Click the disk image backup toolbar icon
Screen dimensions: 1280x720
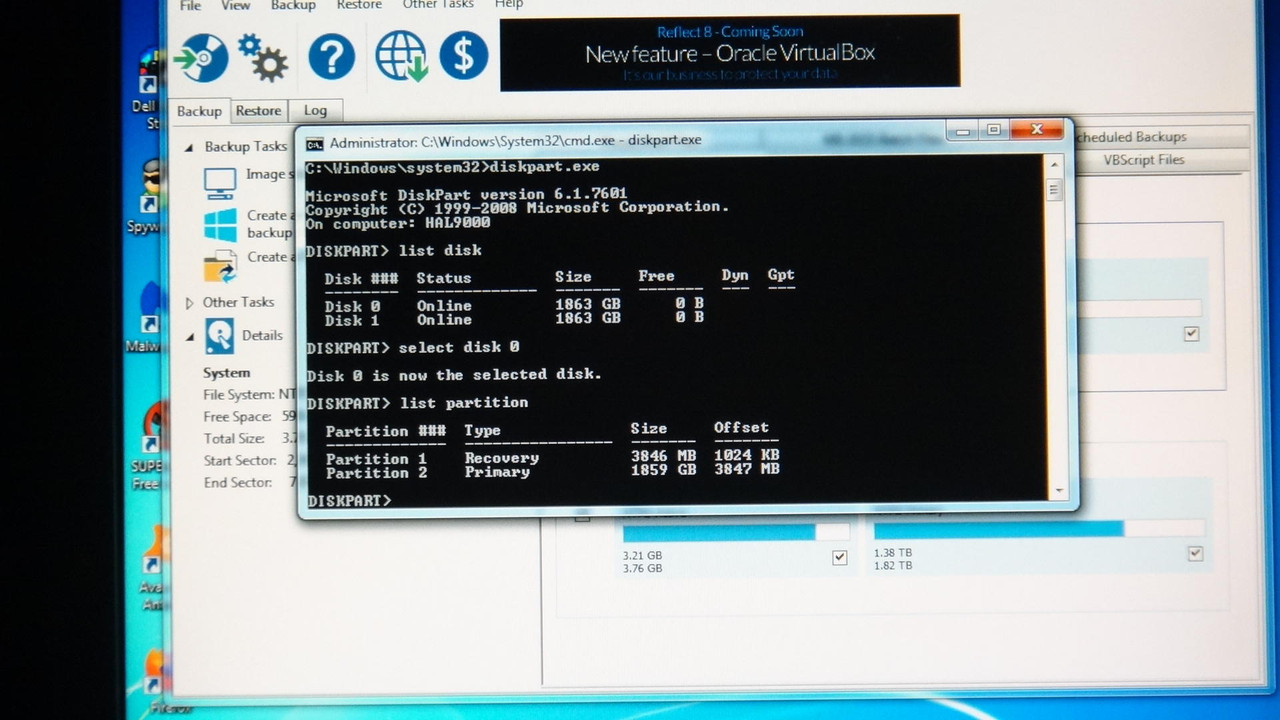coord(200,57)
